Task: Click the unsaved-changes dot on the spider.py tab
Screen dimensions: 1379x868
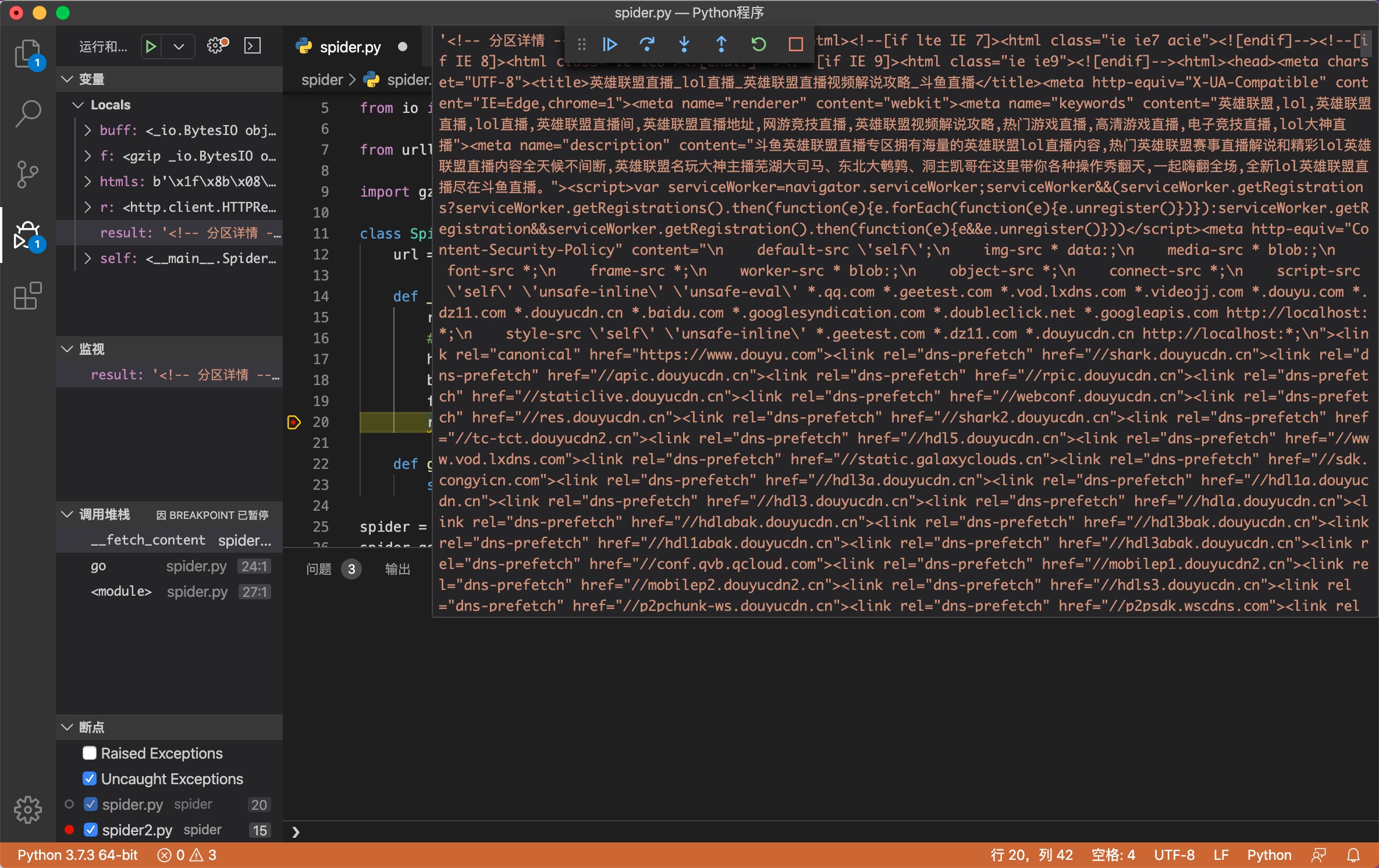Action: point(403,47)
